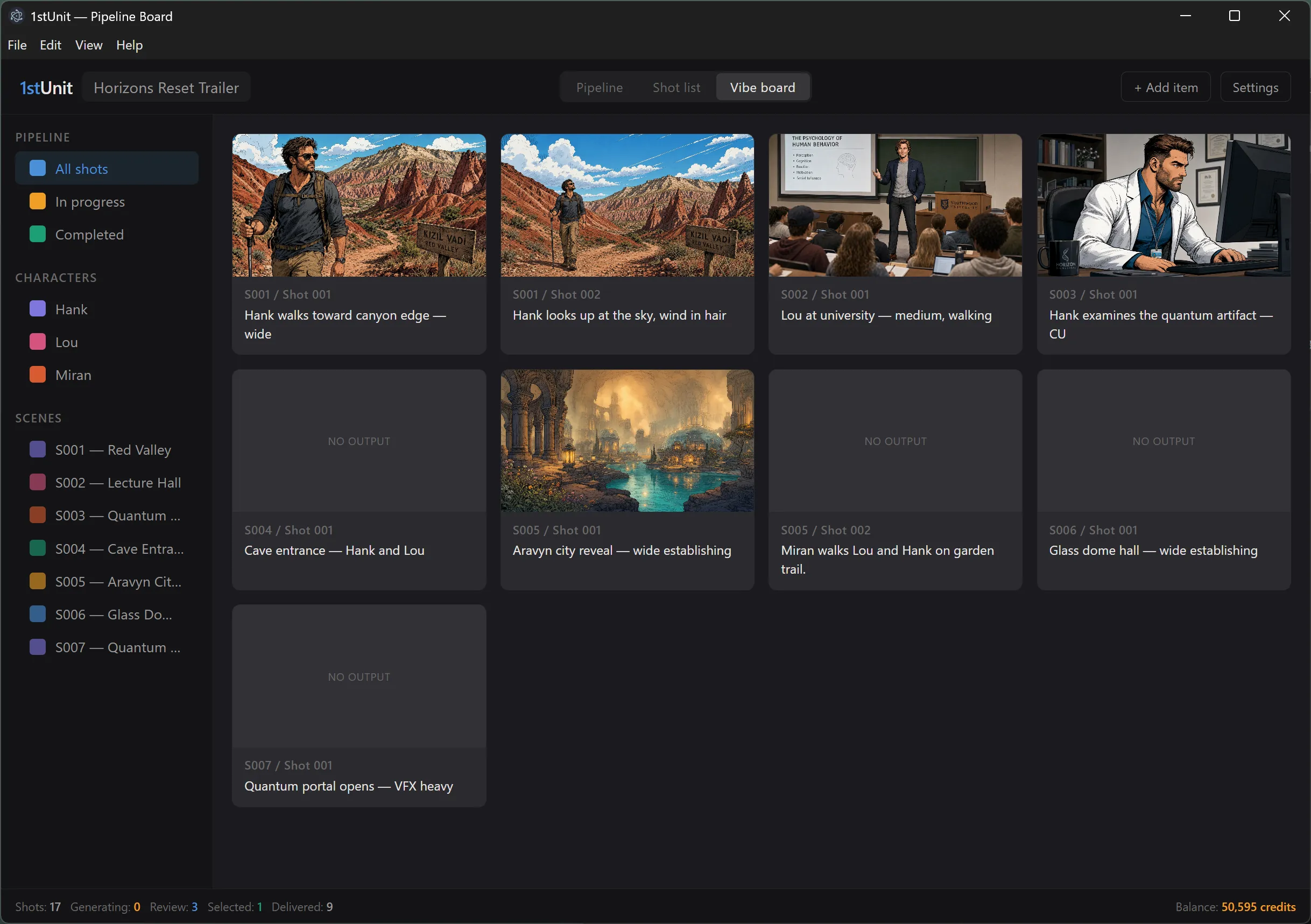Click the 1stUnit app icon in title bar

point(17,16)
